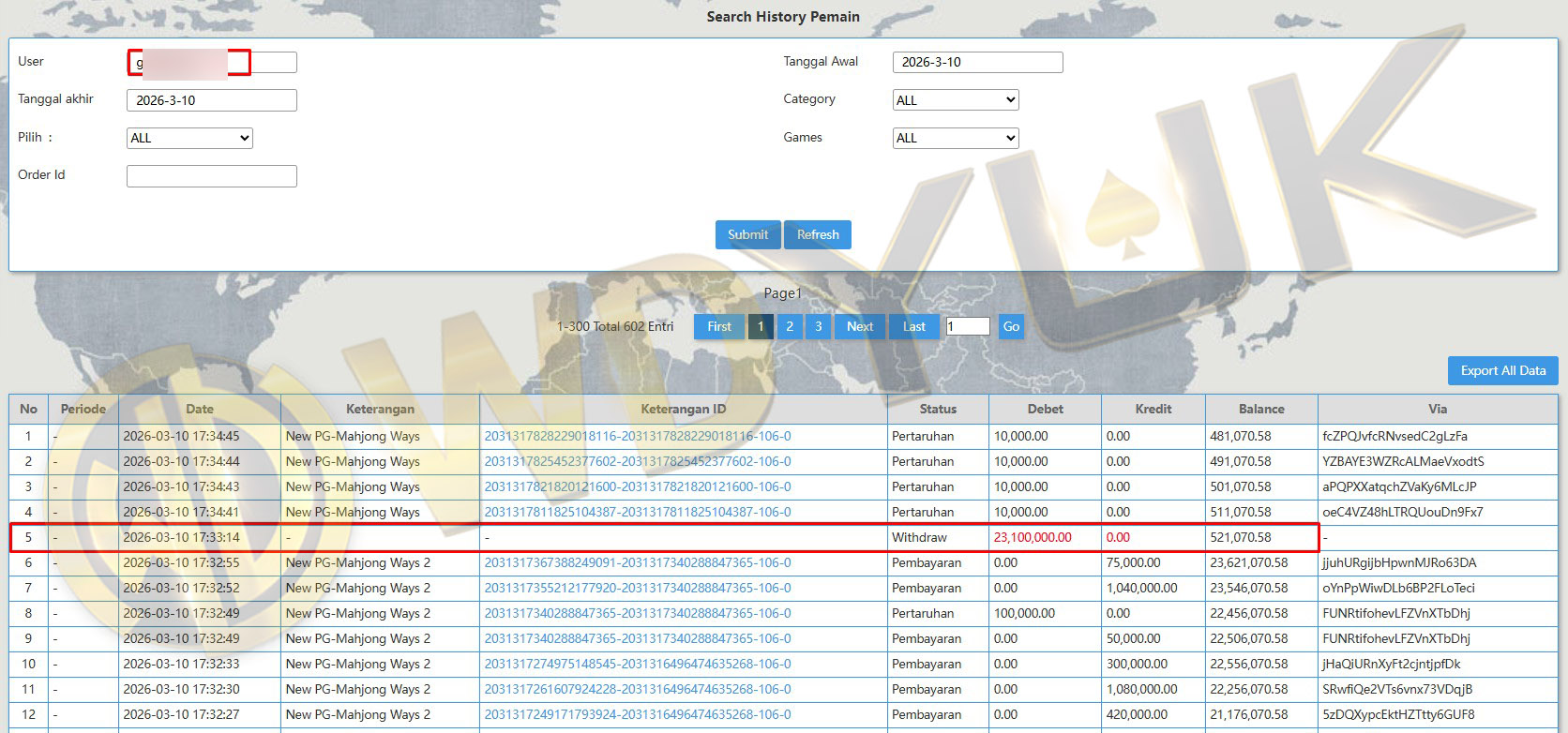
Task: Open the Category dropdown
Action: point(955,100)
